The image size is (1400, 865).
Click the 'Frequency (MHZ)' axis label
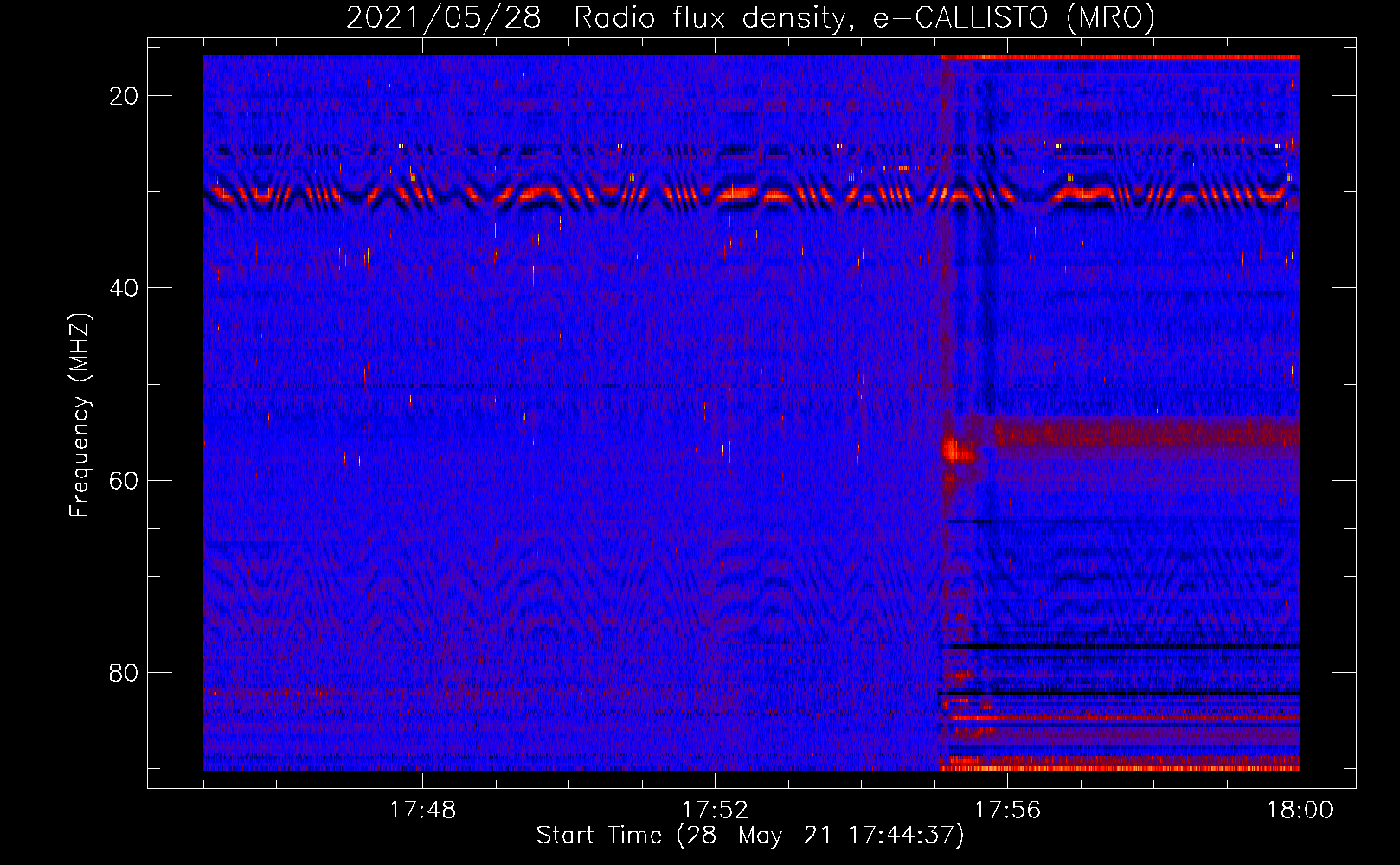[80, 415]
